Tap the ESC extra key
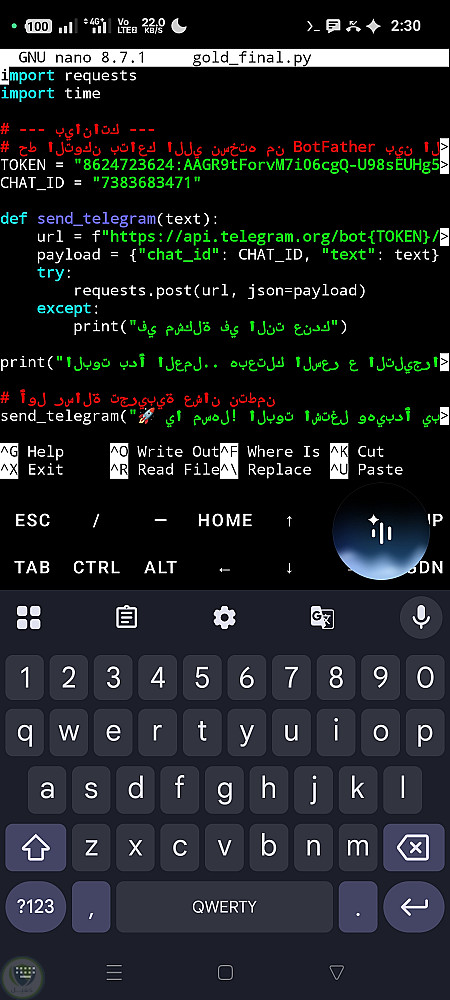 tap(33, 520)
